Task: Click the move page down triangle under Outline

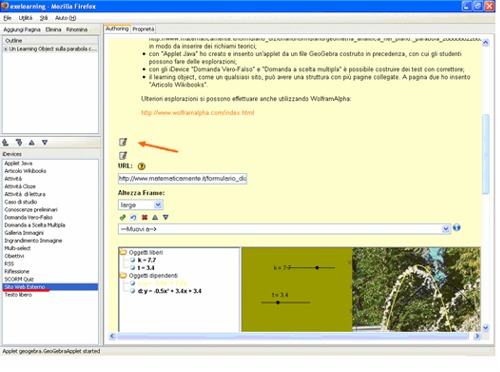Action: click(x=45, y=143)
